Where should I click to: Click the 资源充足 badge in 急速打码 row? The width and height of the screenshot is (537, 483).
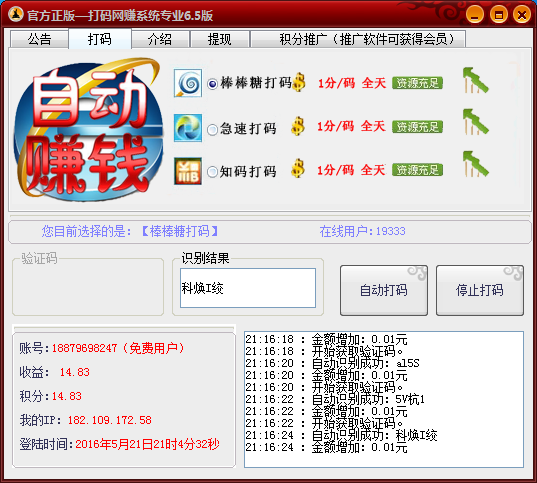(417, 127)
